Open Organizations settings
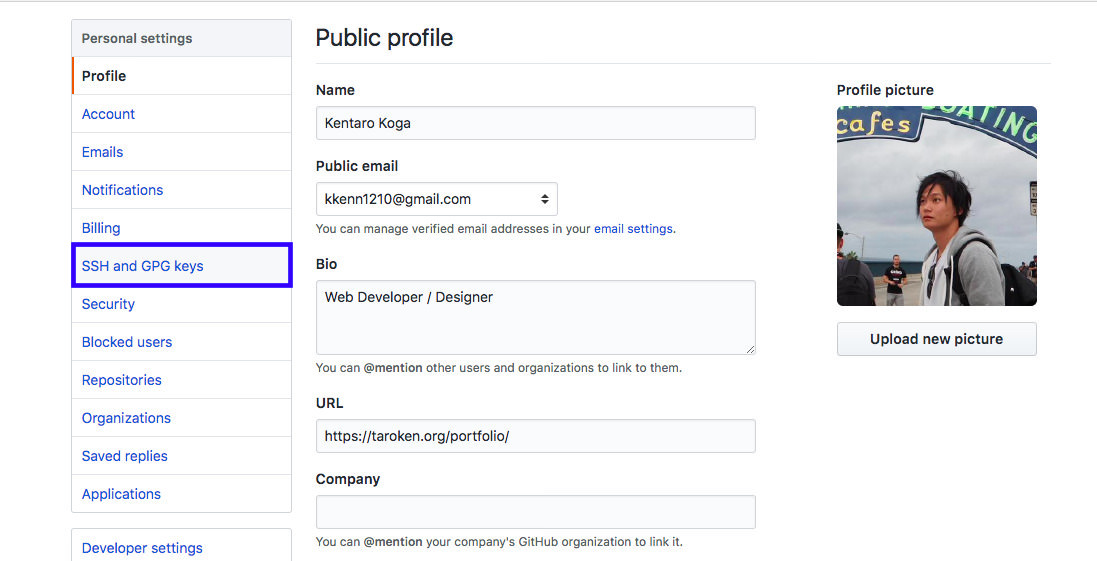The image size is (1097, 561). pos(126,418)
